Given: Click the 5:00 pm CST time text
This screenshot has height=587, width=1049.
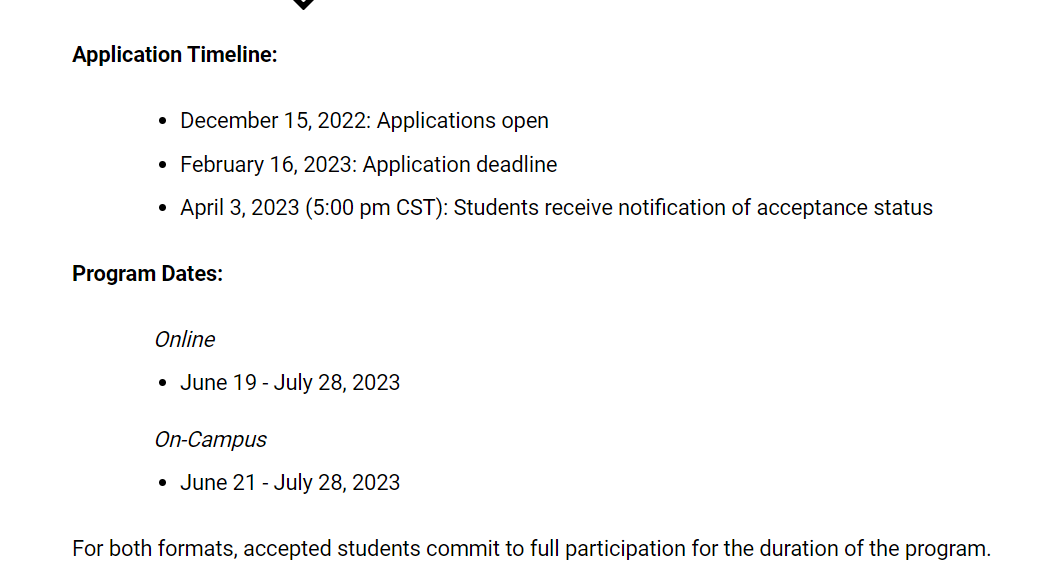Looking at the screenshot, I should (x=376, y=208).
